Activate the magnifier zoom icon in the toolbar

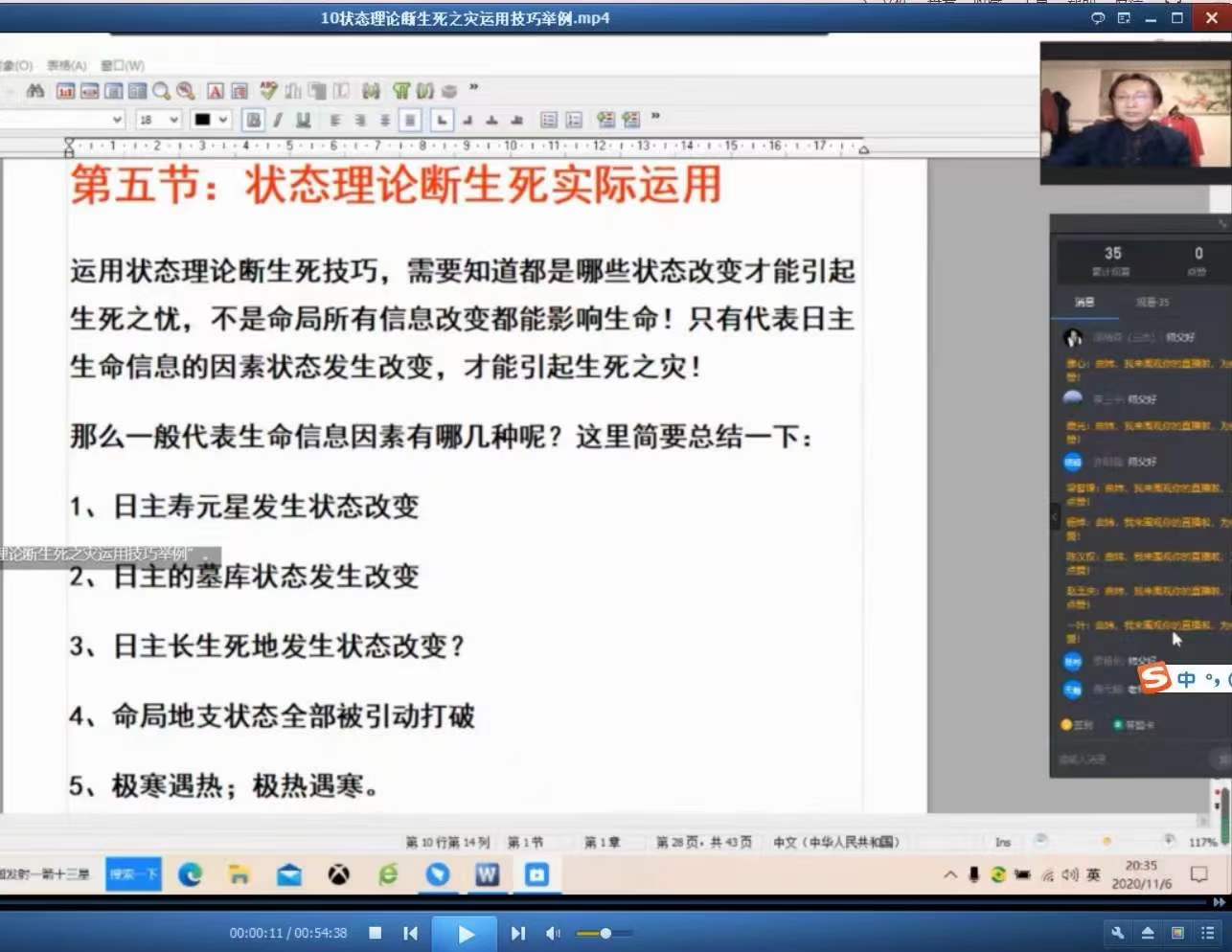coord(159,91)
